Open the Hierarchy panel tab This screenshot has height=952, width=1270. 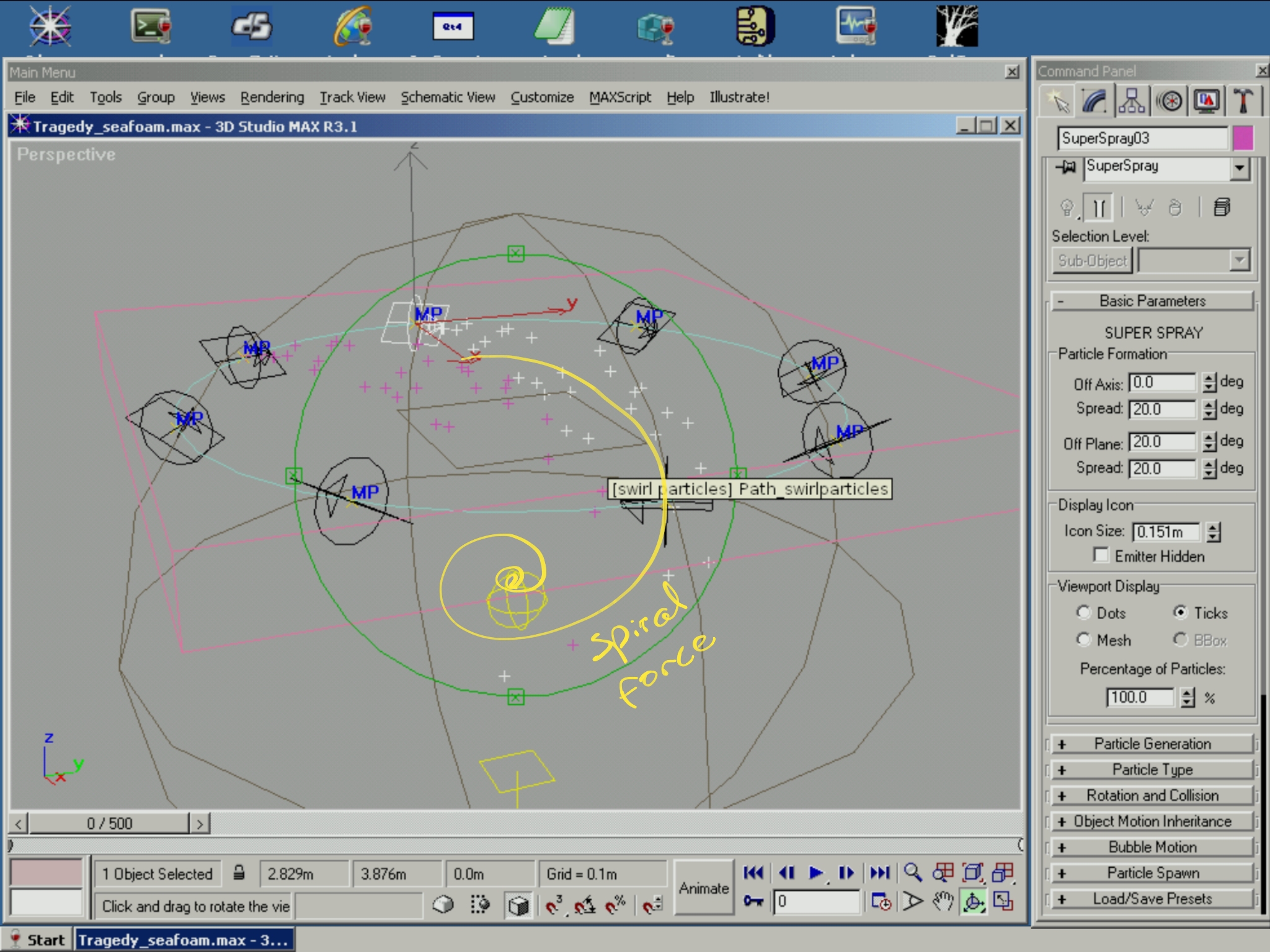point(1132,101)
